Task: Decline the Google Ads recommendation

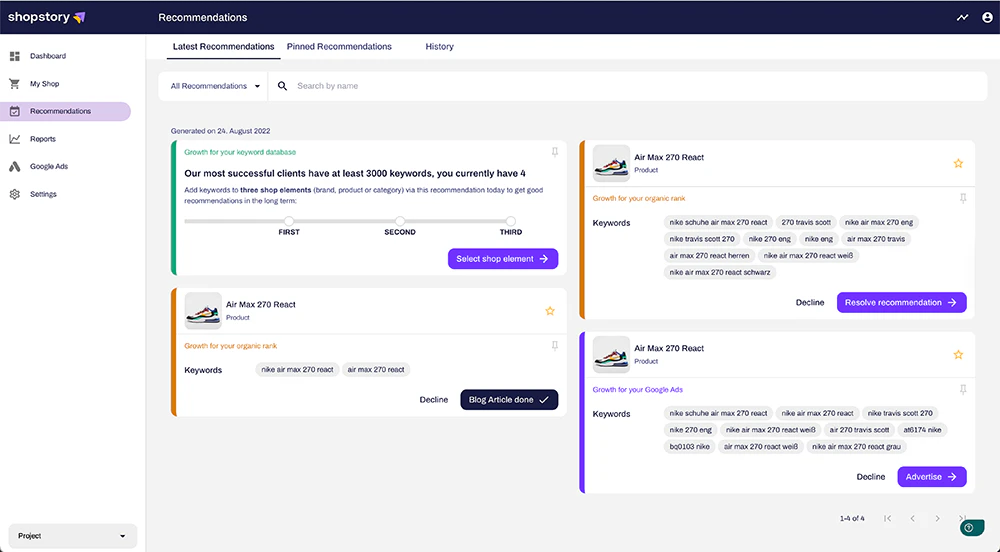Action: pyautogui.click(x=871, y=477)
